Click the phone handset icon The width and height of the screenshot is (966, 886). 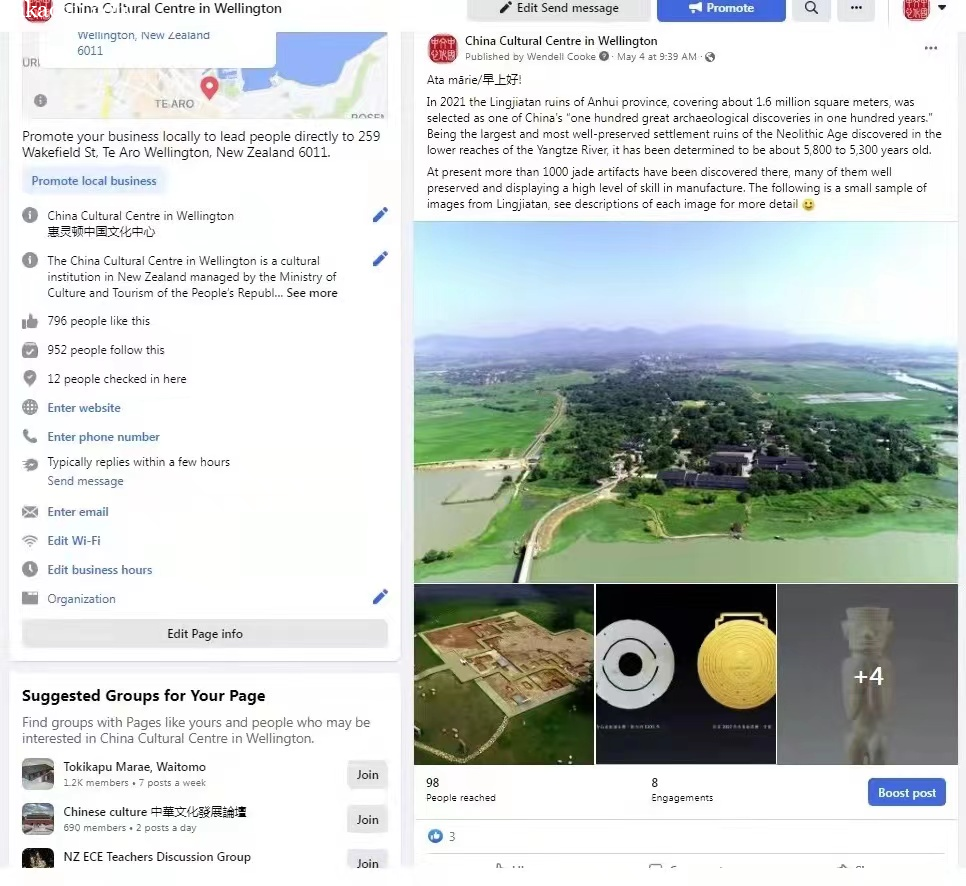pyautogui.click(x=30, y=436)
